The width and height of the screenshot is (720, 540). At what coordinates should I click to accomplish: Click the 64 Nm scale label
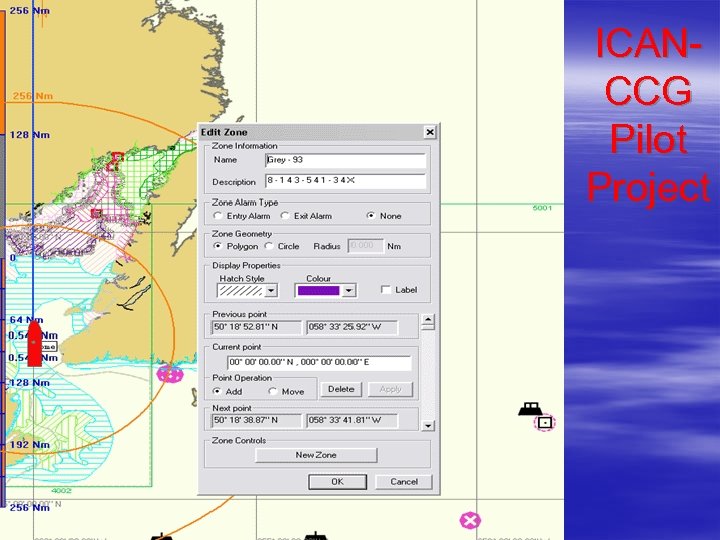coord(27,320)
